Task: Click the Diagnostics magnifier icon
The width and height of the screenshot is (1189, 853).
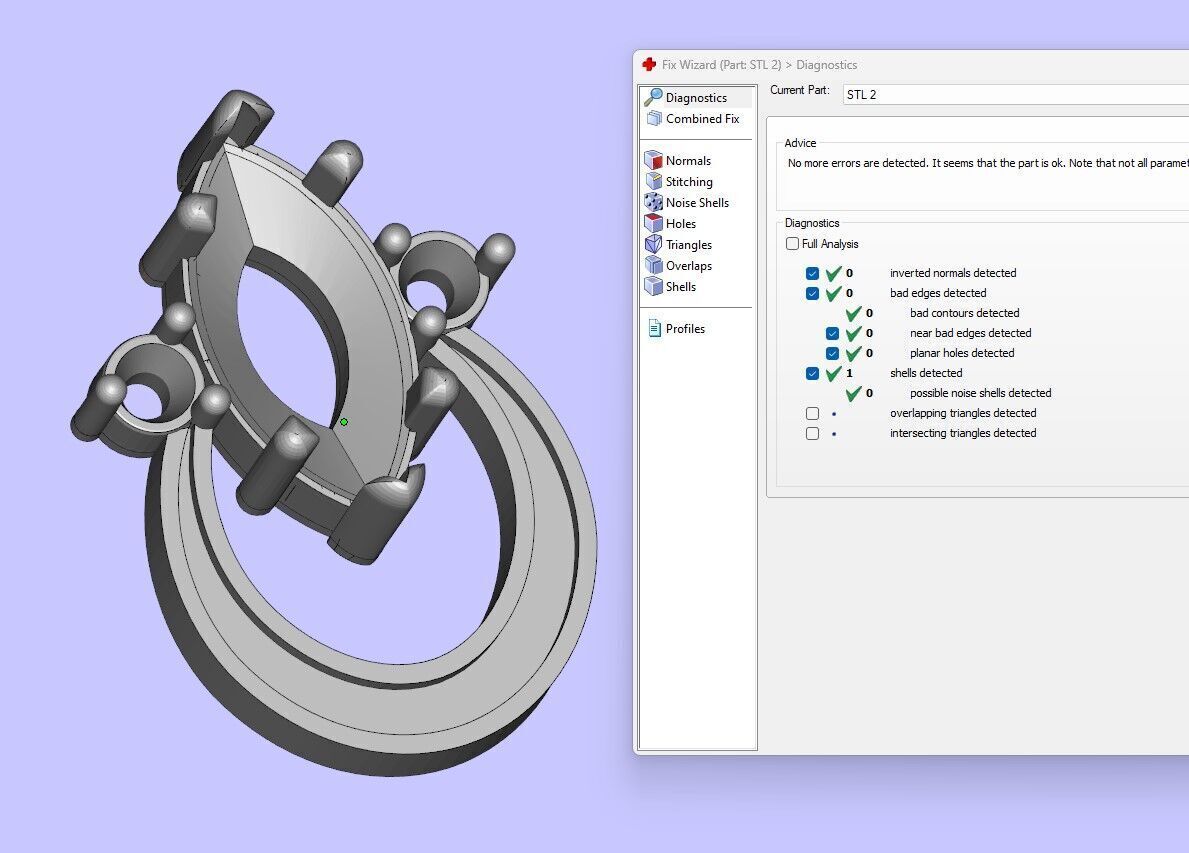Action: pos(653,97)
